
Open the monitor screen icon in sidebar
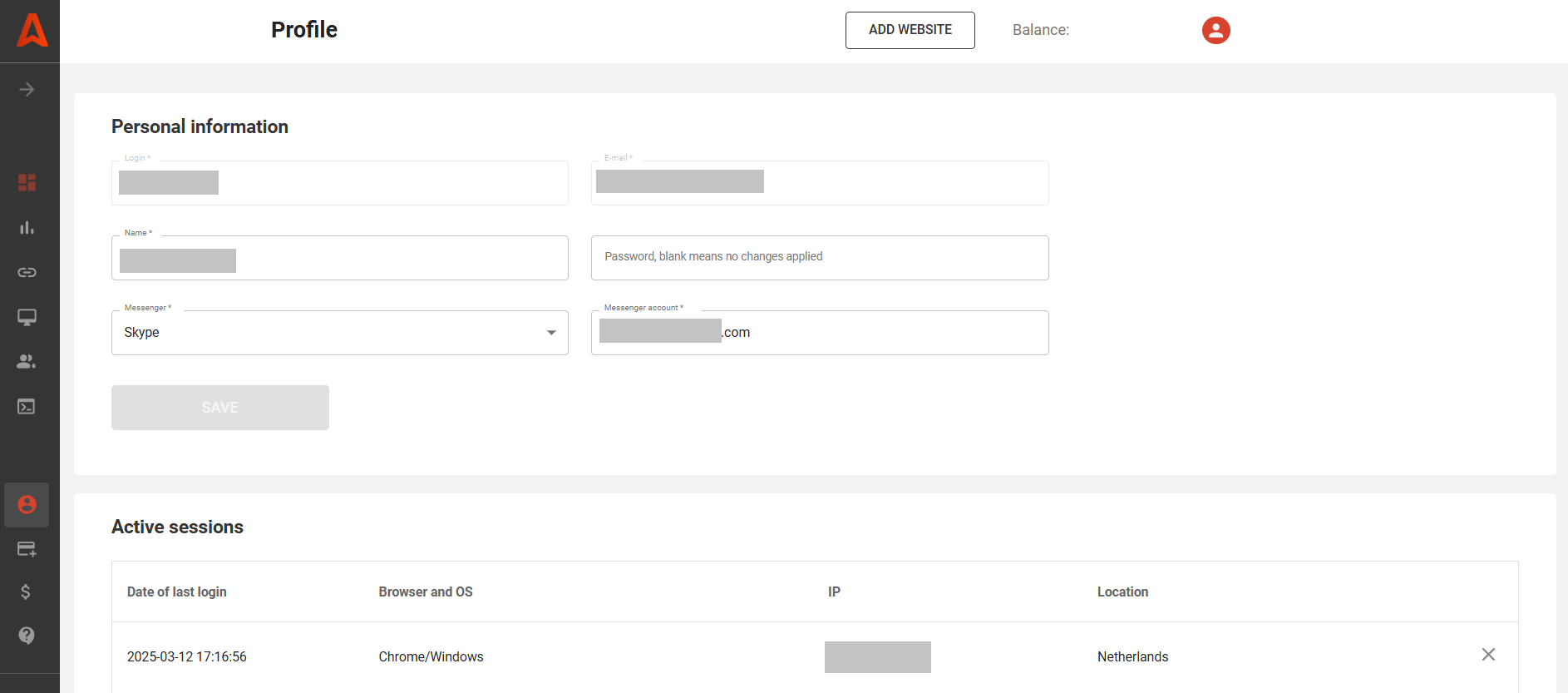[x=27, y=317]
